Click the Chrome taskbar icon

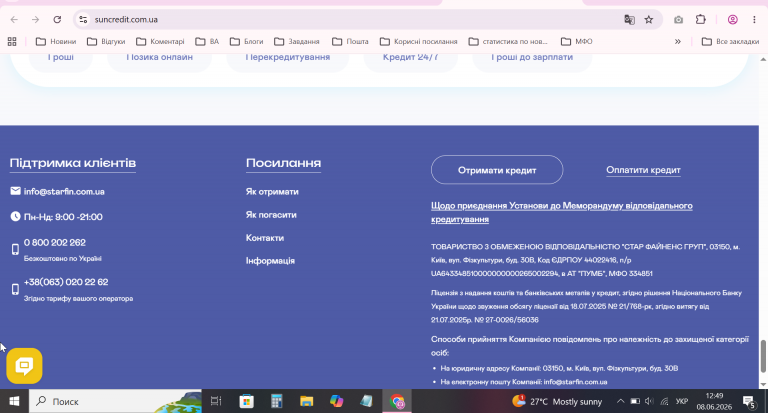point(397,401)
